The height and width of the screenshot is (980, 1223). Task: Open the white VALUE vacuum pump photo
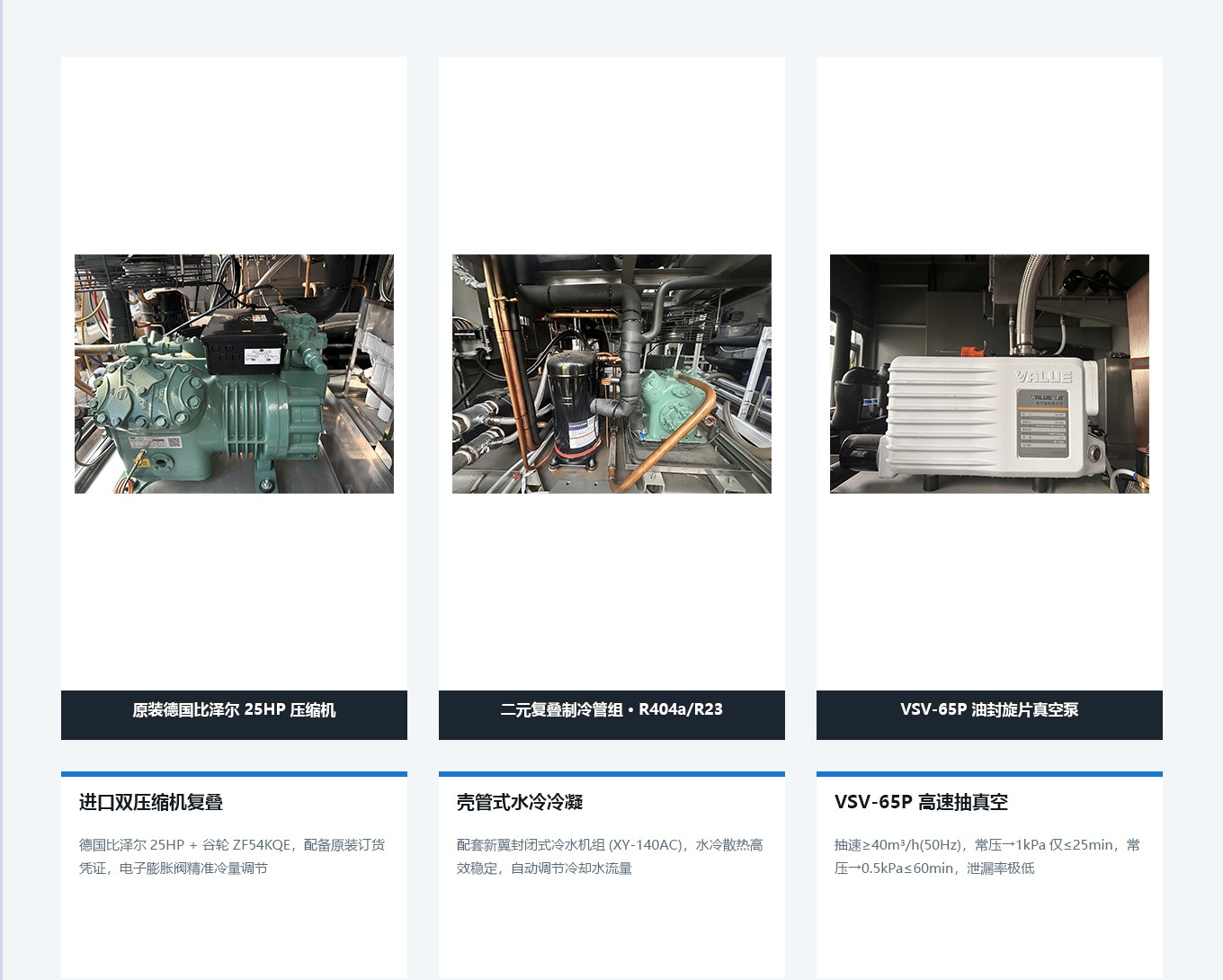(x=989, y=373)
